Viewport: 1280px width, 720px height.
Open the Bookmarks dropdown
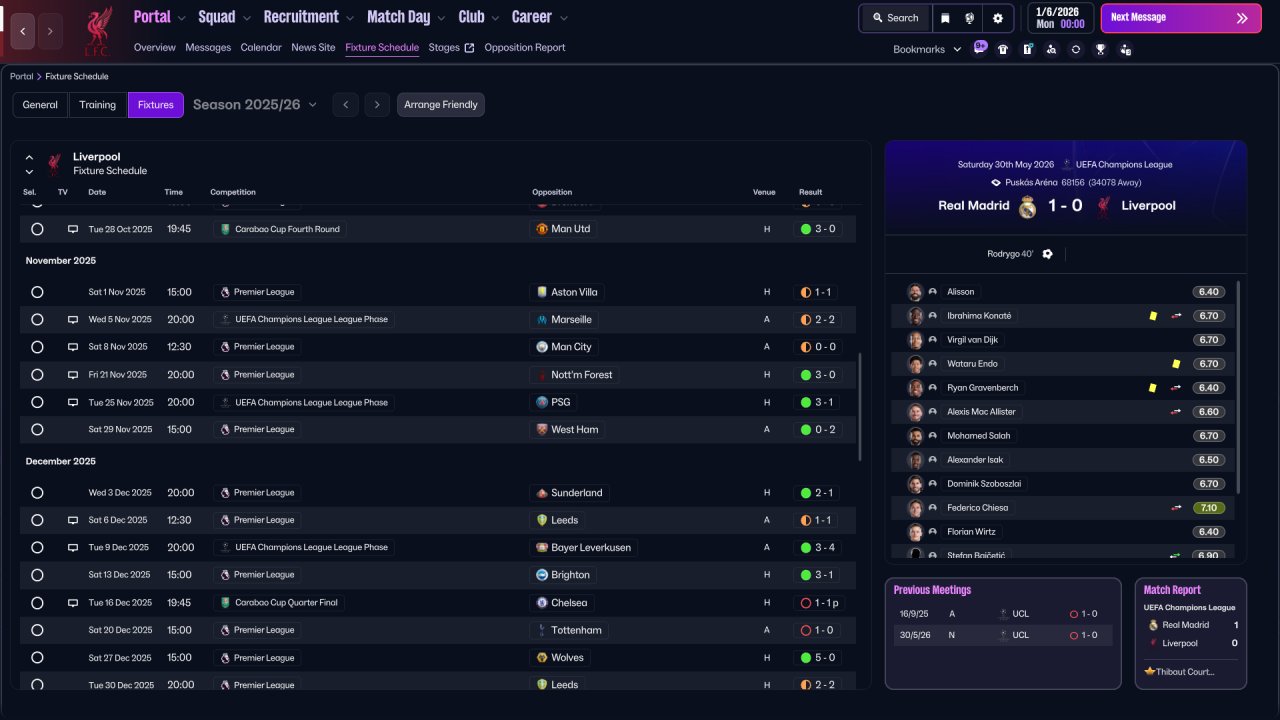(x=927, y=49)
